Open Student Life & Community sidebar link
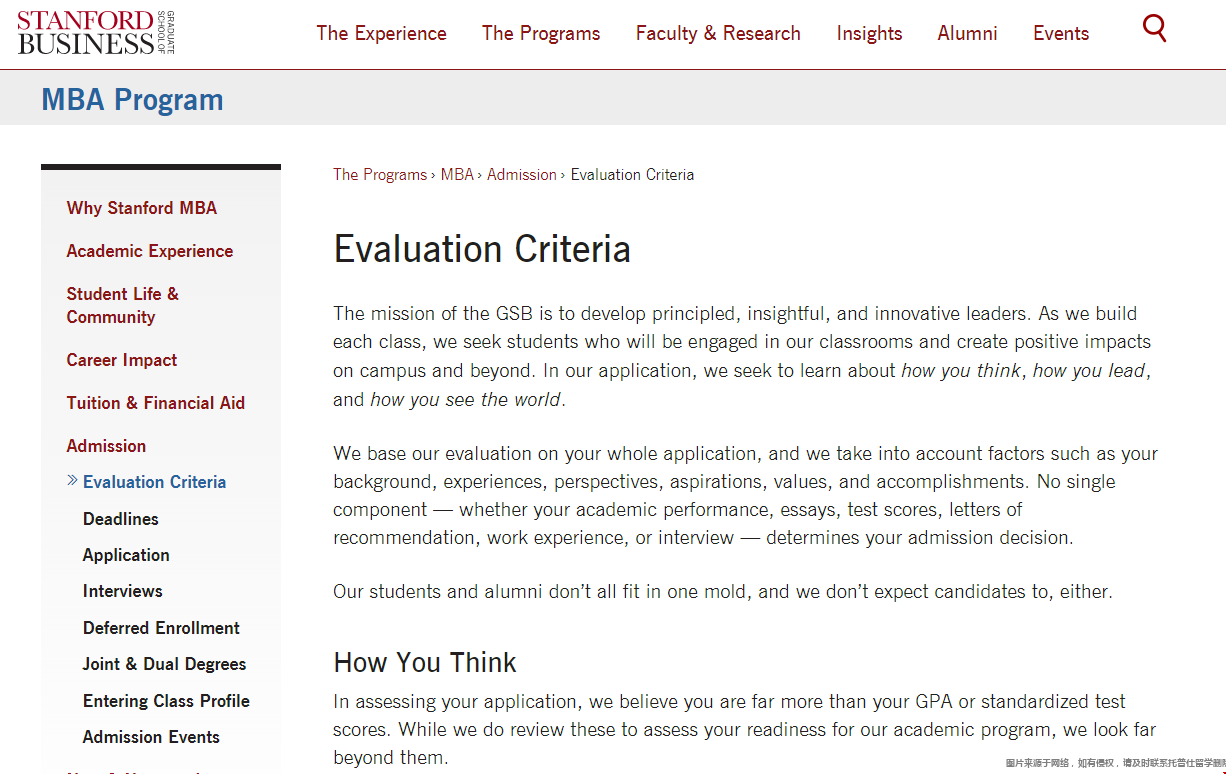 (x=123, y=305)
